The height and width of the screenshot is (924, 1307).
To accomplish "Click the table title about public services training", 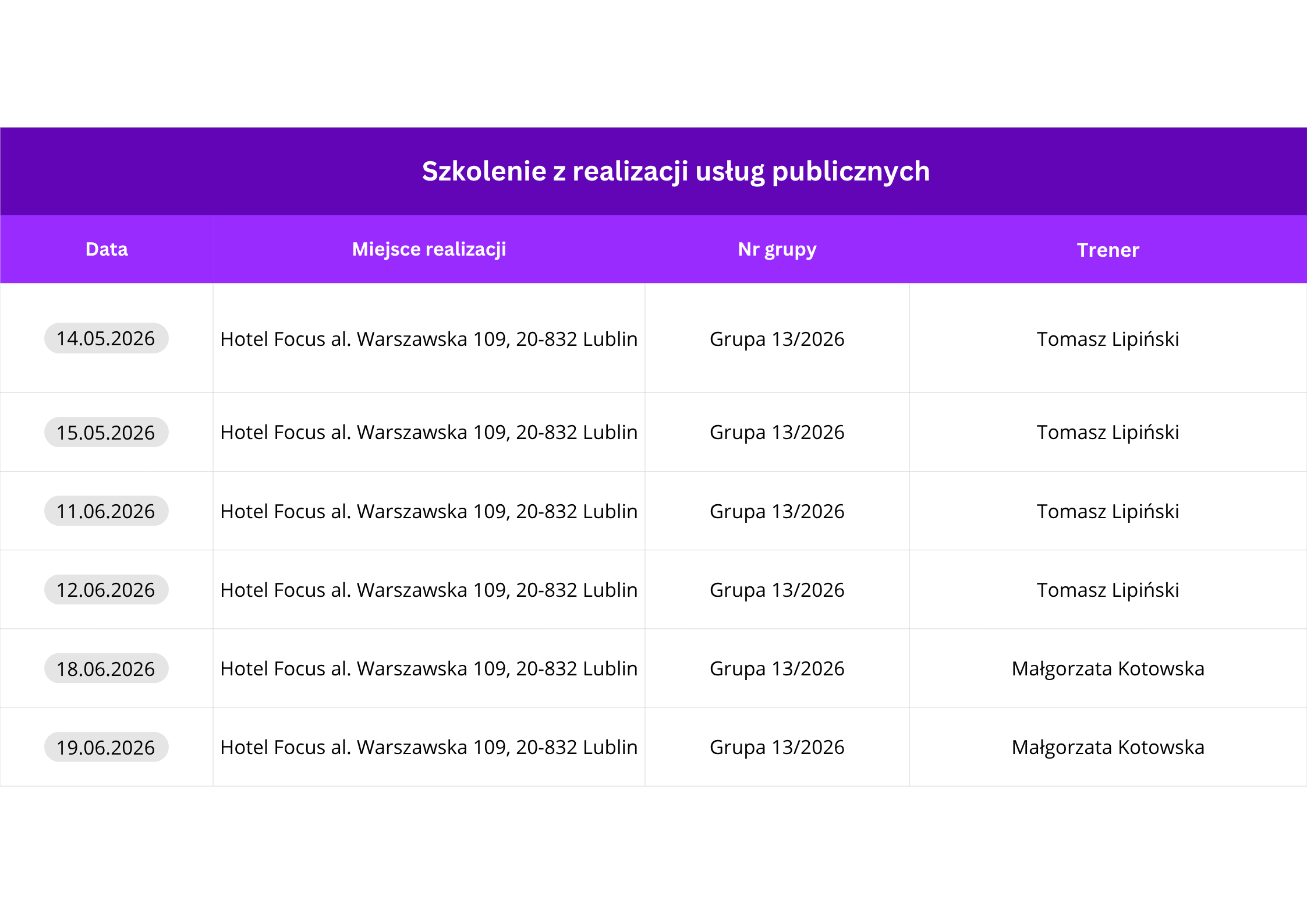I will point(675,171).
